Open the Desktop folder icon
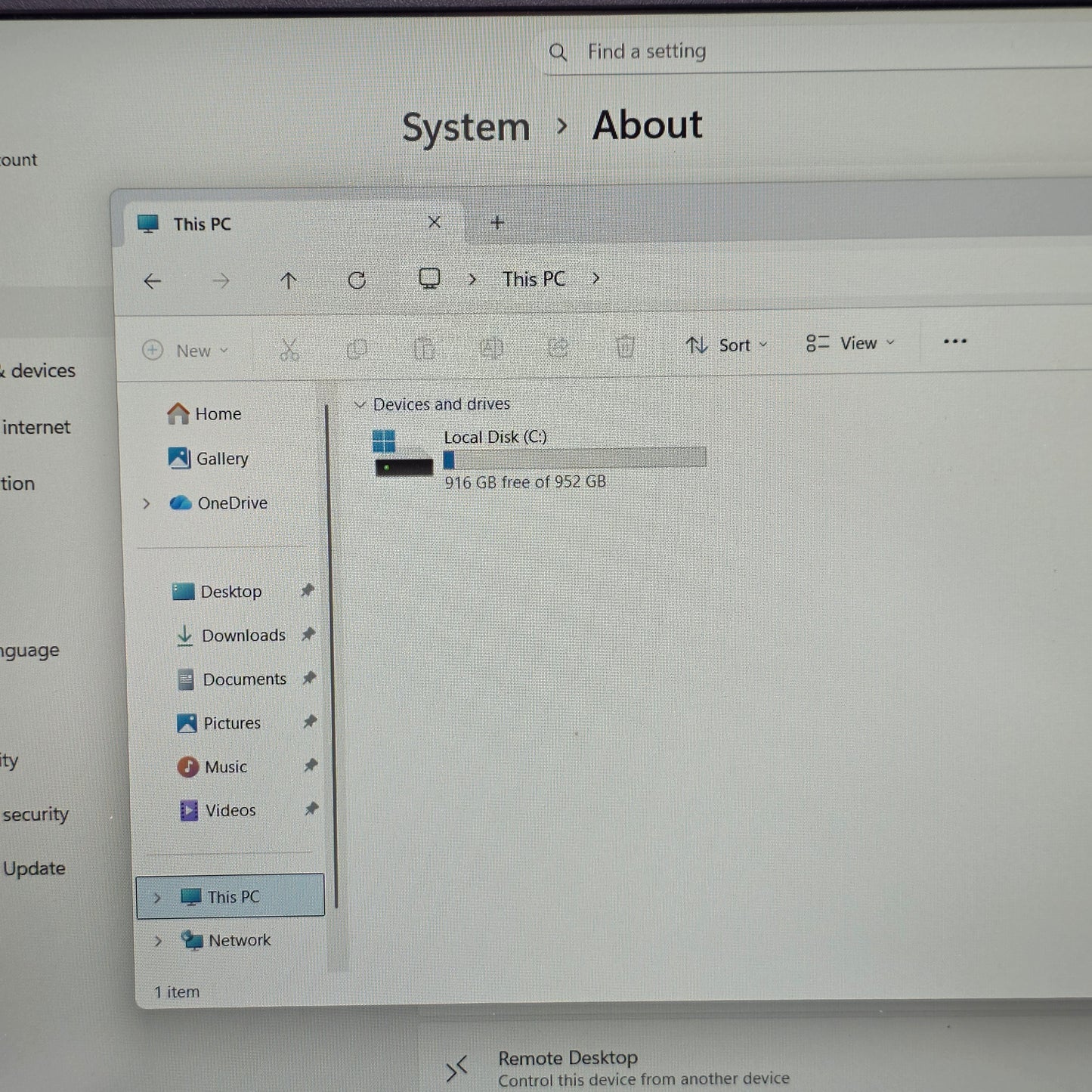Image resolution: width=1092 pixels, height=1092 pixels. pyautogui.click(x=183, y=591)
